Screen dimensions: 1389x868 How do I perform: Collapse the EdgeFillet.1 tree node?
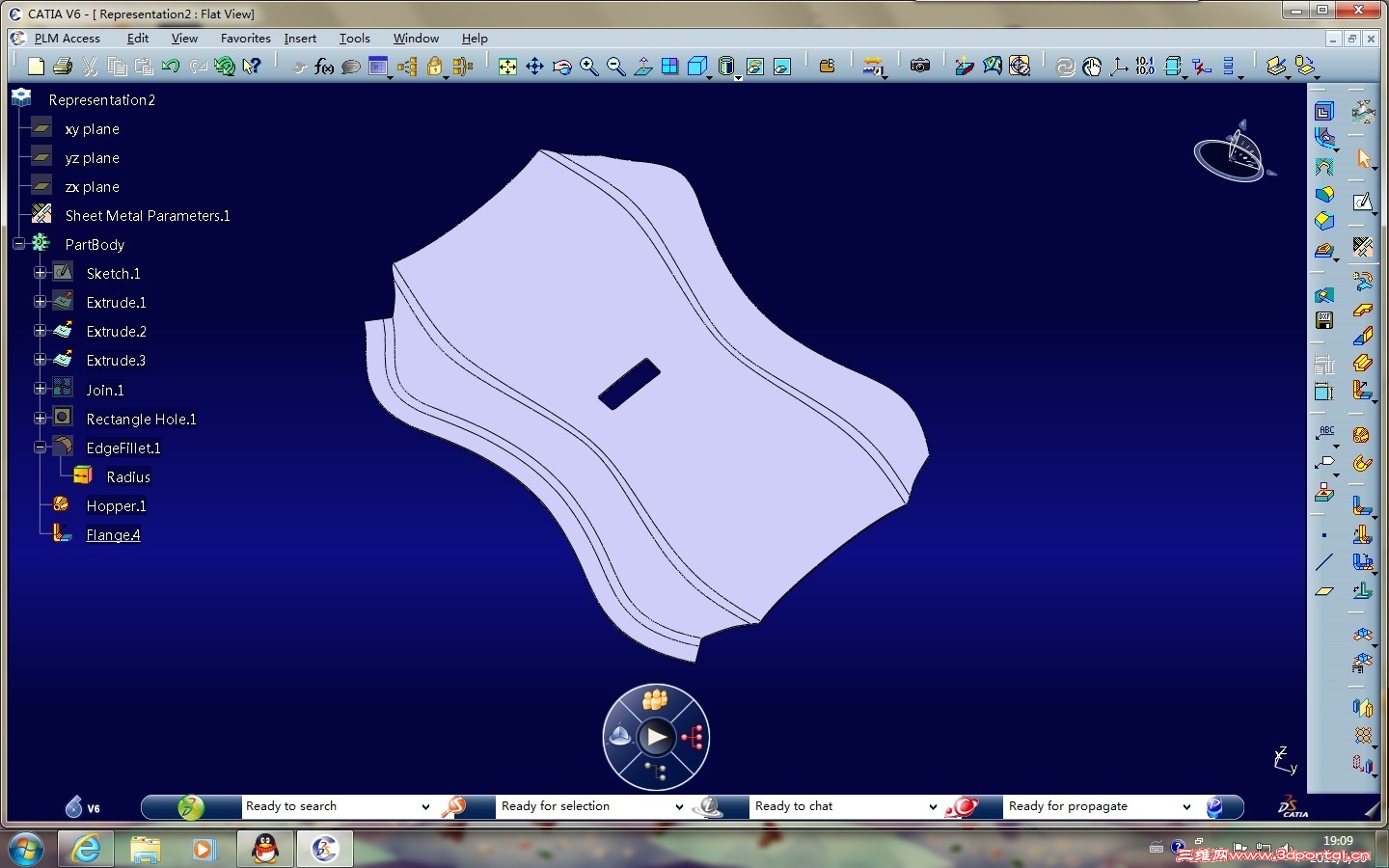(40, 448)
